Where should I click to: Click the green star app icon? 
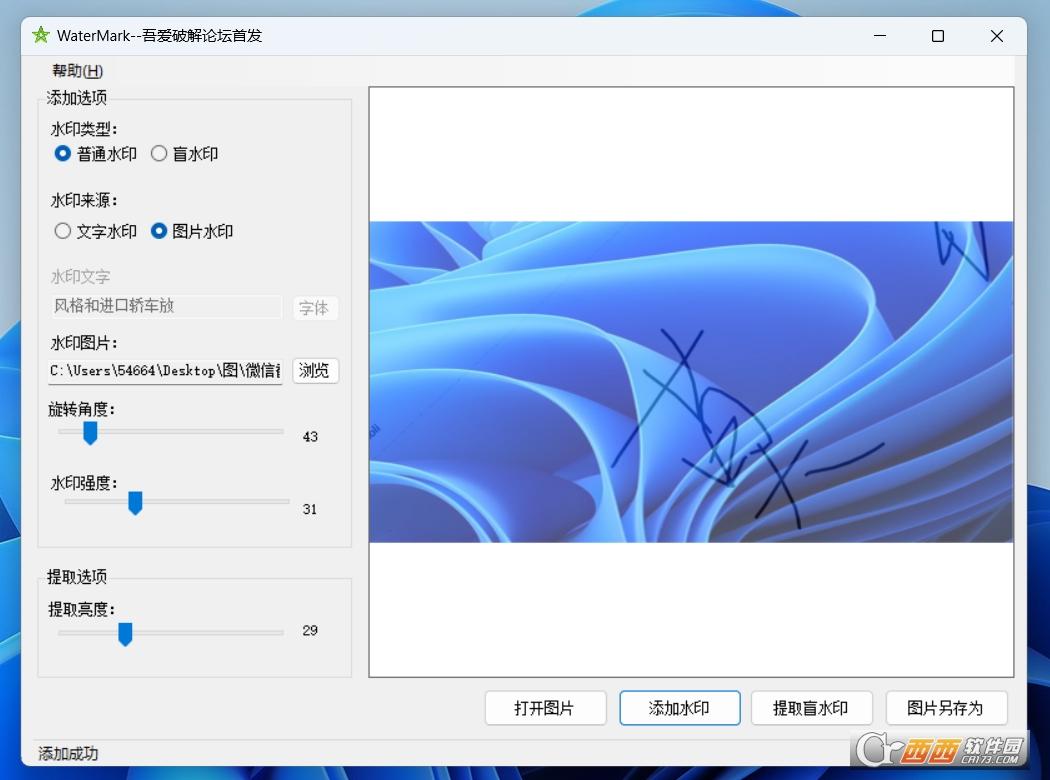(x=41, y=35)
